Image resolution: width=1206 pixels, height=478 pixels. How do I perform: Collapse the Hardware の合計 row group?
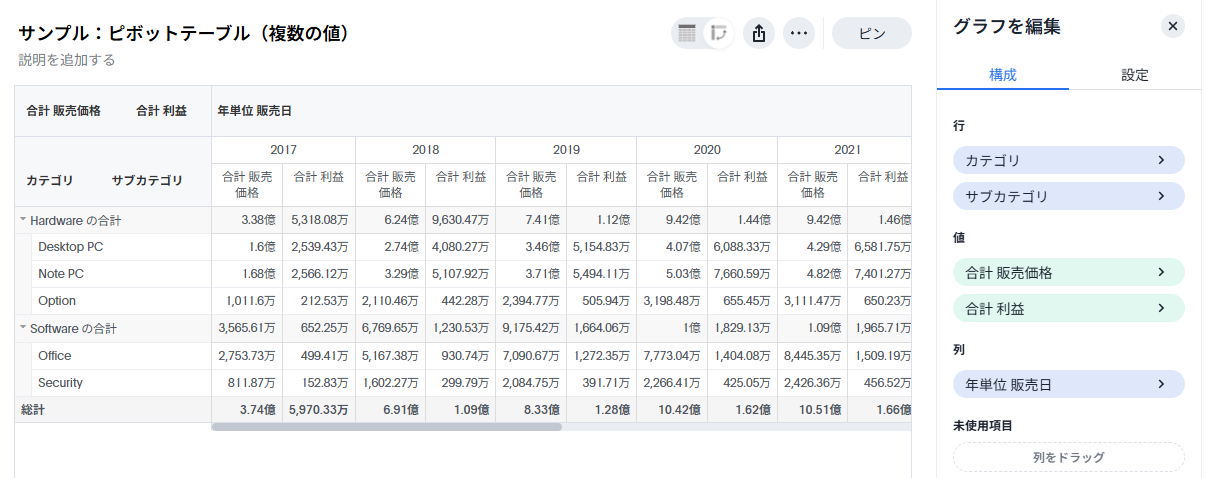pos(23,220)
